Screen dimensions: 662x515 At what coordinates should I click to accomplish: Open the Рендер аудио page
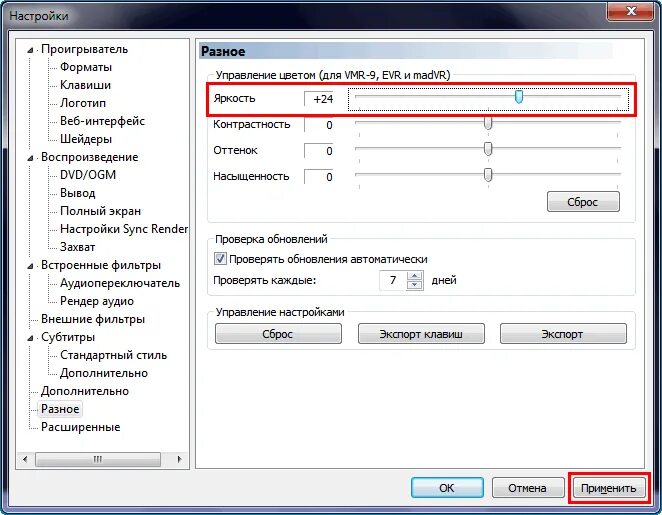pos(97,301)
